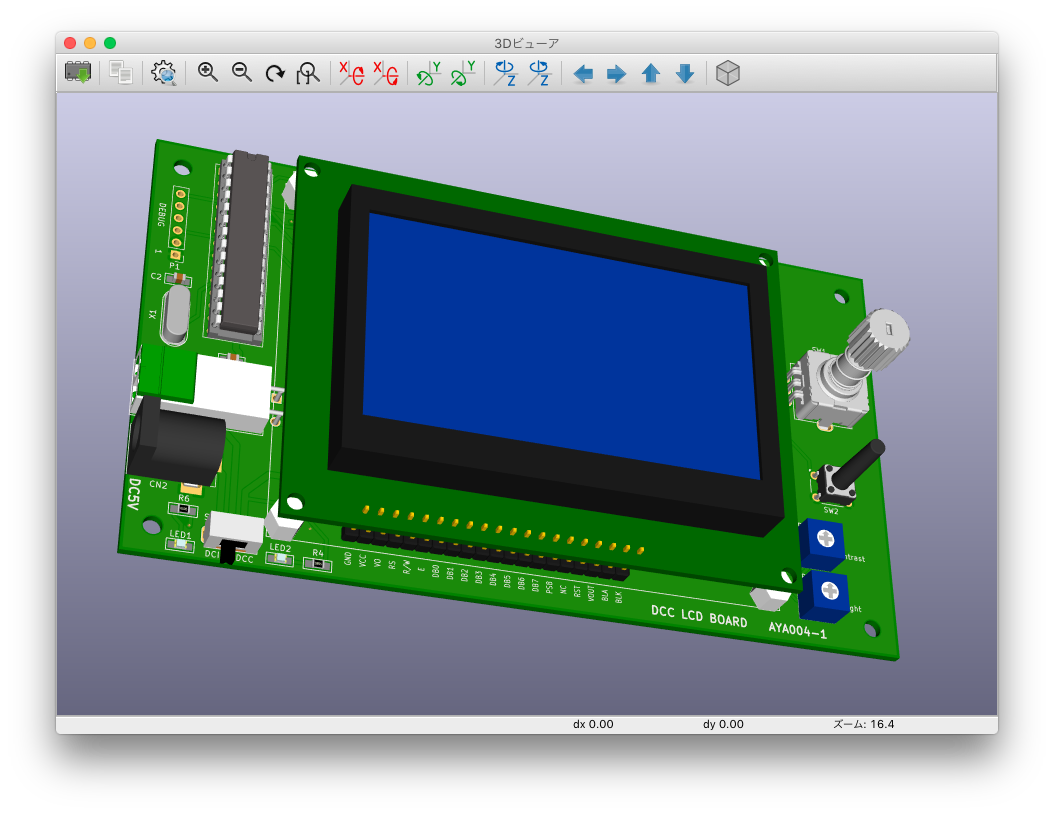This screenshot has height=814, width=1054.
Task: Click the ズーム: 16.4 status value
Action: coord(864,724)
